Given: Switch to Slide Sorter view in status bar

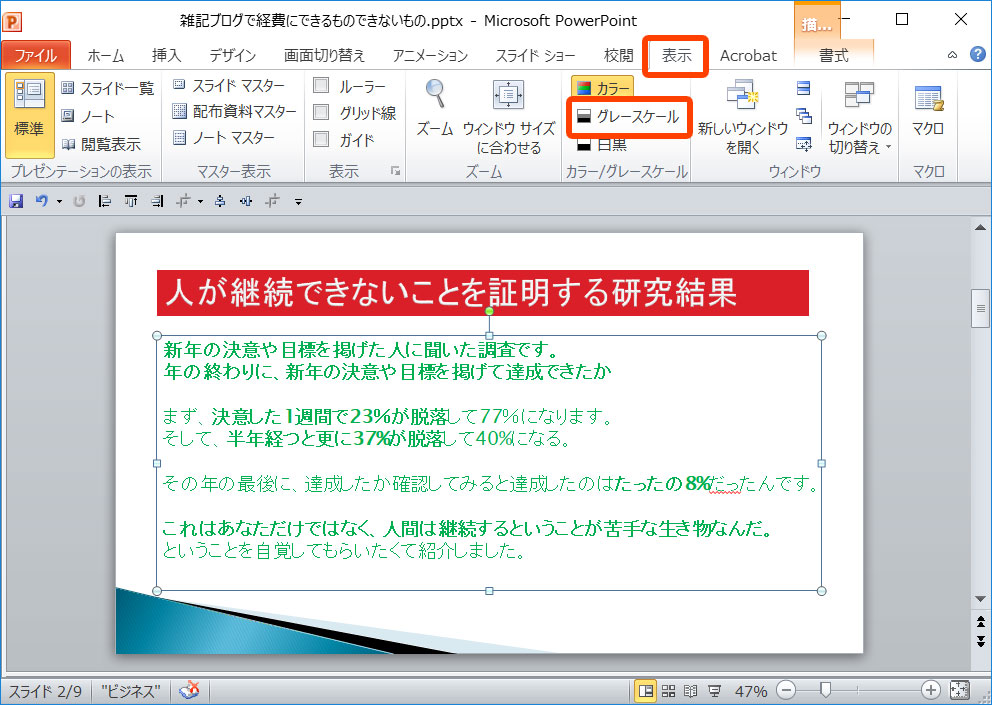Looking at the screenshot, I should pyautogui.click(x=669, y=691).
